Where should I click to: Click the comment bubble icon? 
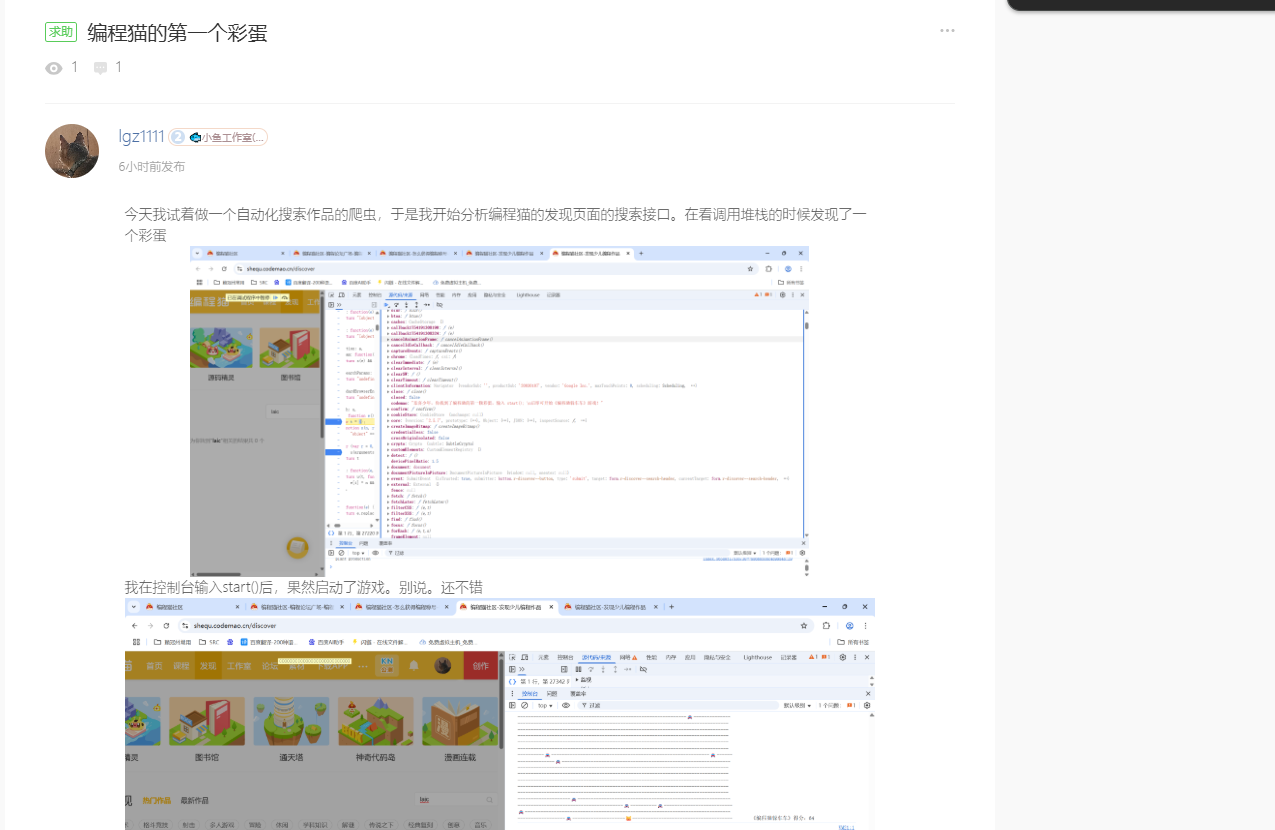(x=100, y=68)
